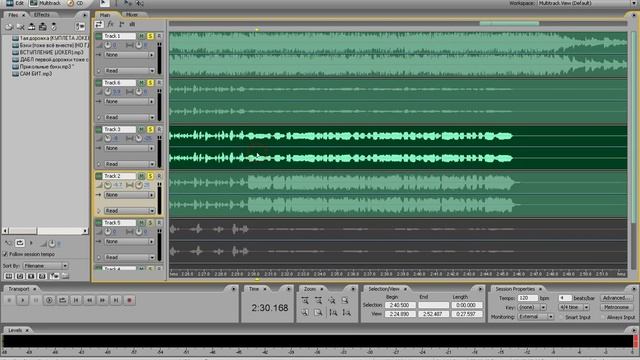Mute Track 1

click(141, 36)
